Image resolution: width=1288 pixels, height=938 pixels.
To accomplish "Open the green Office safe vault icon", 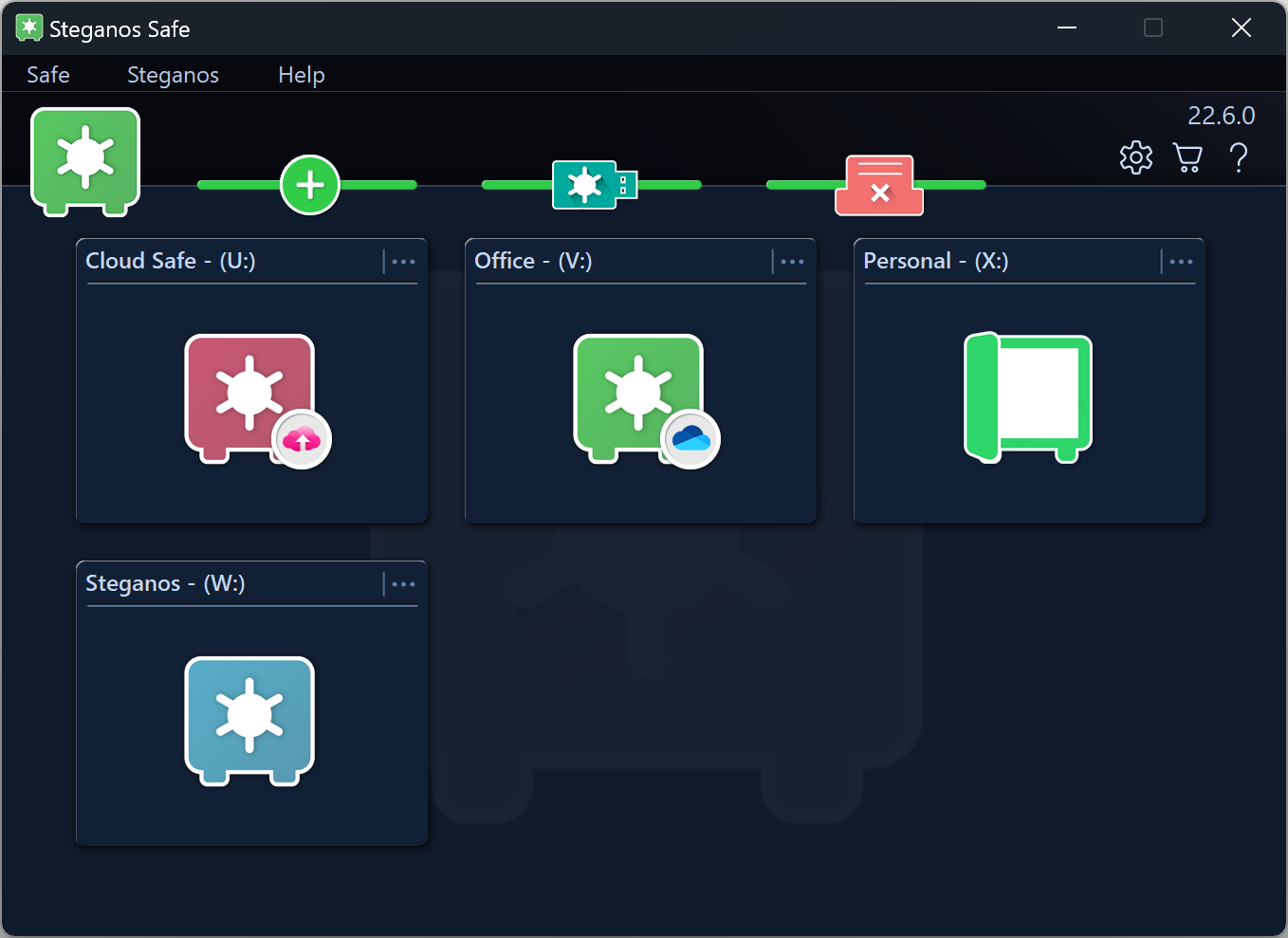I will (x=639, y=397).
